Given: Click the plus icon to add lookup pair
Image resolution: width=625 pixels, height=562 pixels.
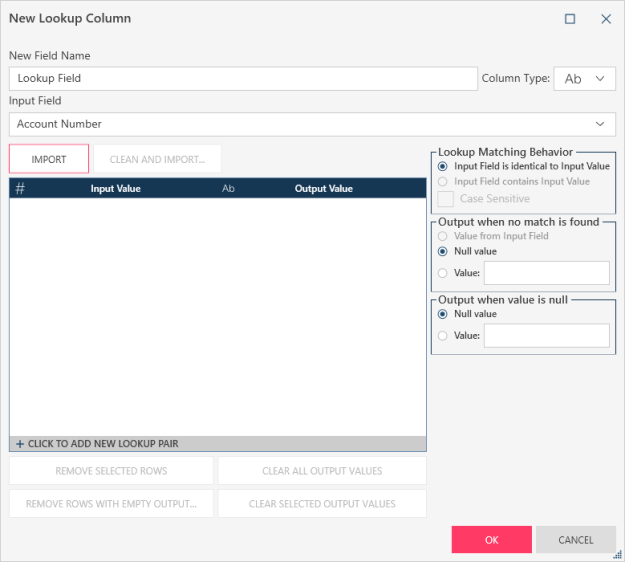Looking at the screenshot, I should tap(20, 444).
